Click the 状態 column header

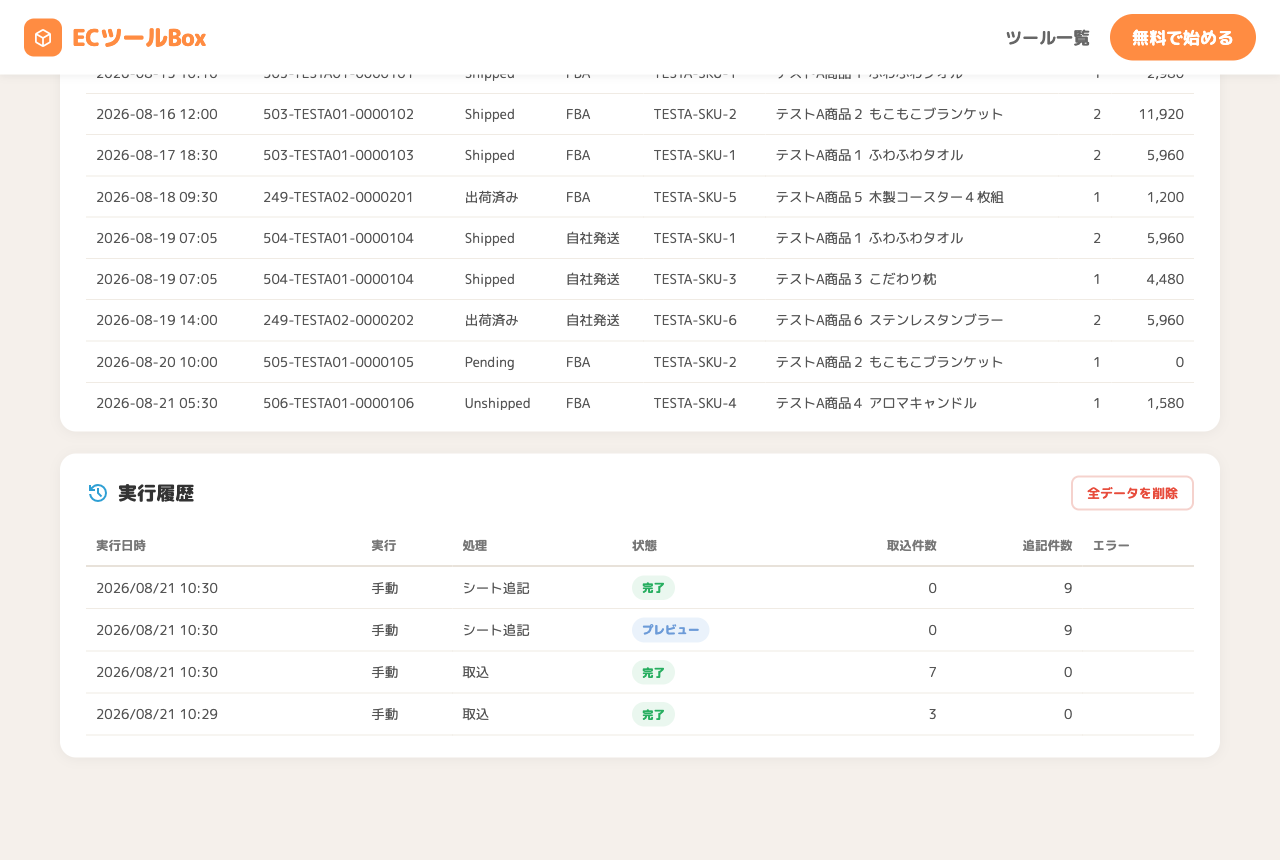coord(644,546)
